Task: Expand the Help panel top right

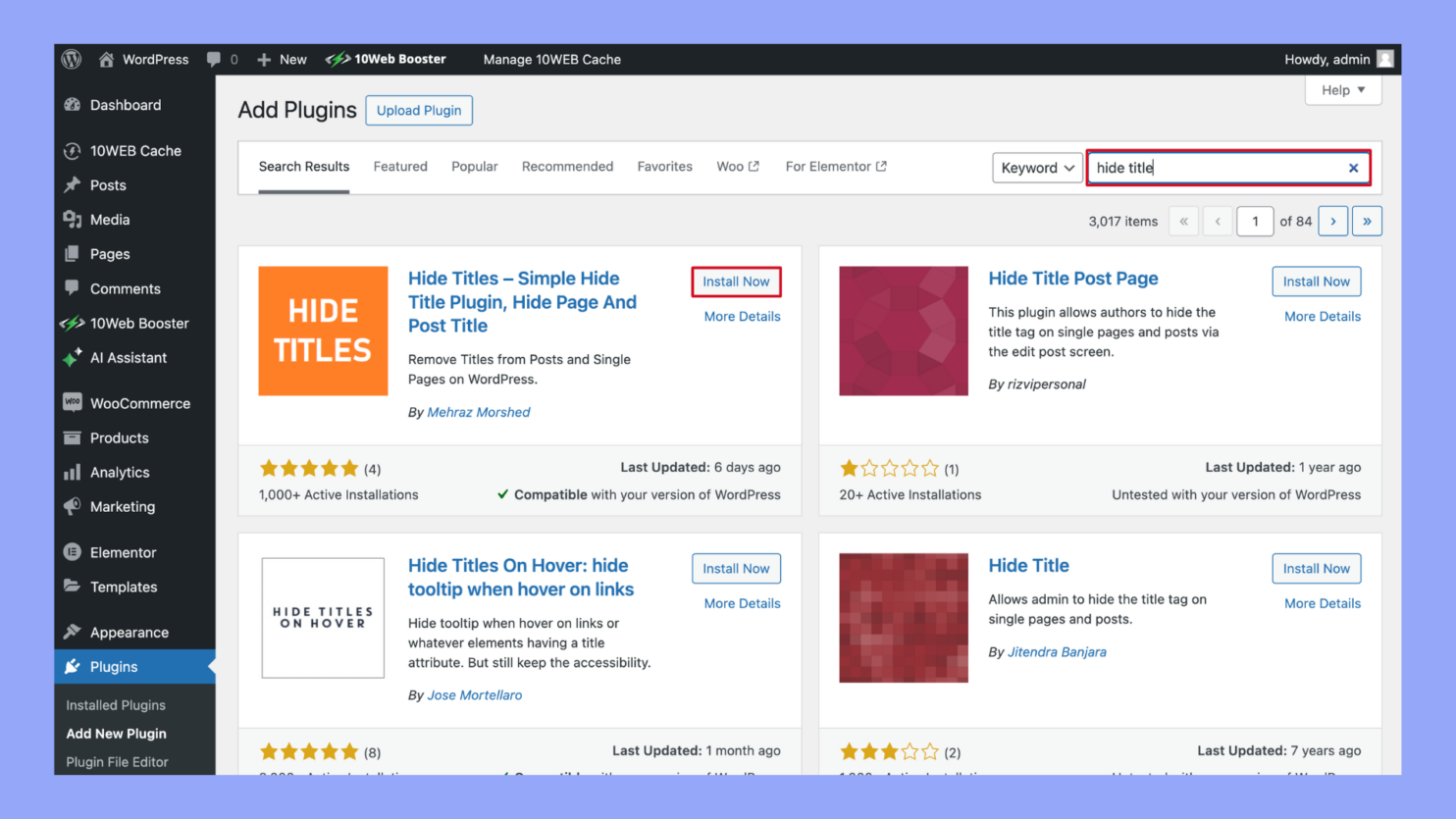Action: (1342, 90)
